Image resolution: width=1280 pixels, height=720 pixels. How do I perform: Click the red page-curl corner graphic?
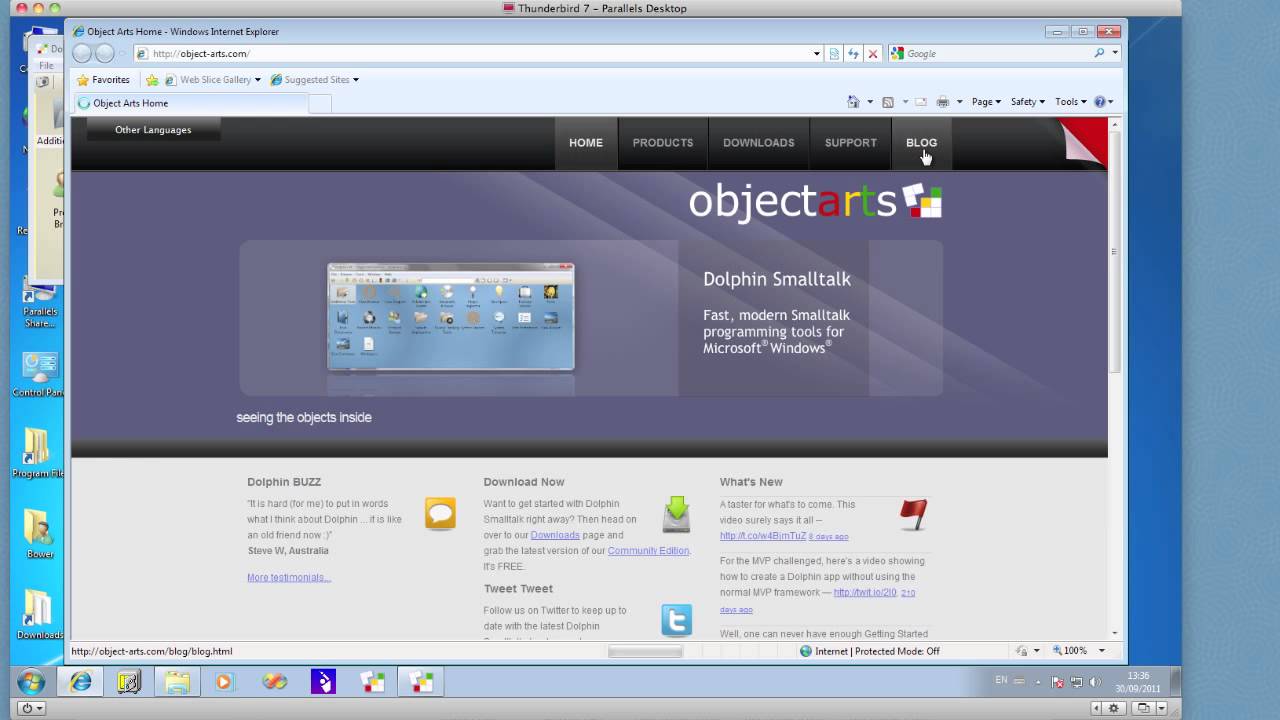tap(1084, 141)
